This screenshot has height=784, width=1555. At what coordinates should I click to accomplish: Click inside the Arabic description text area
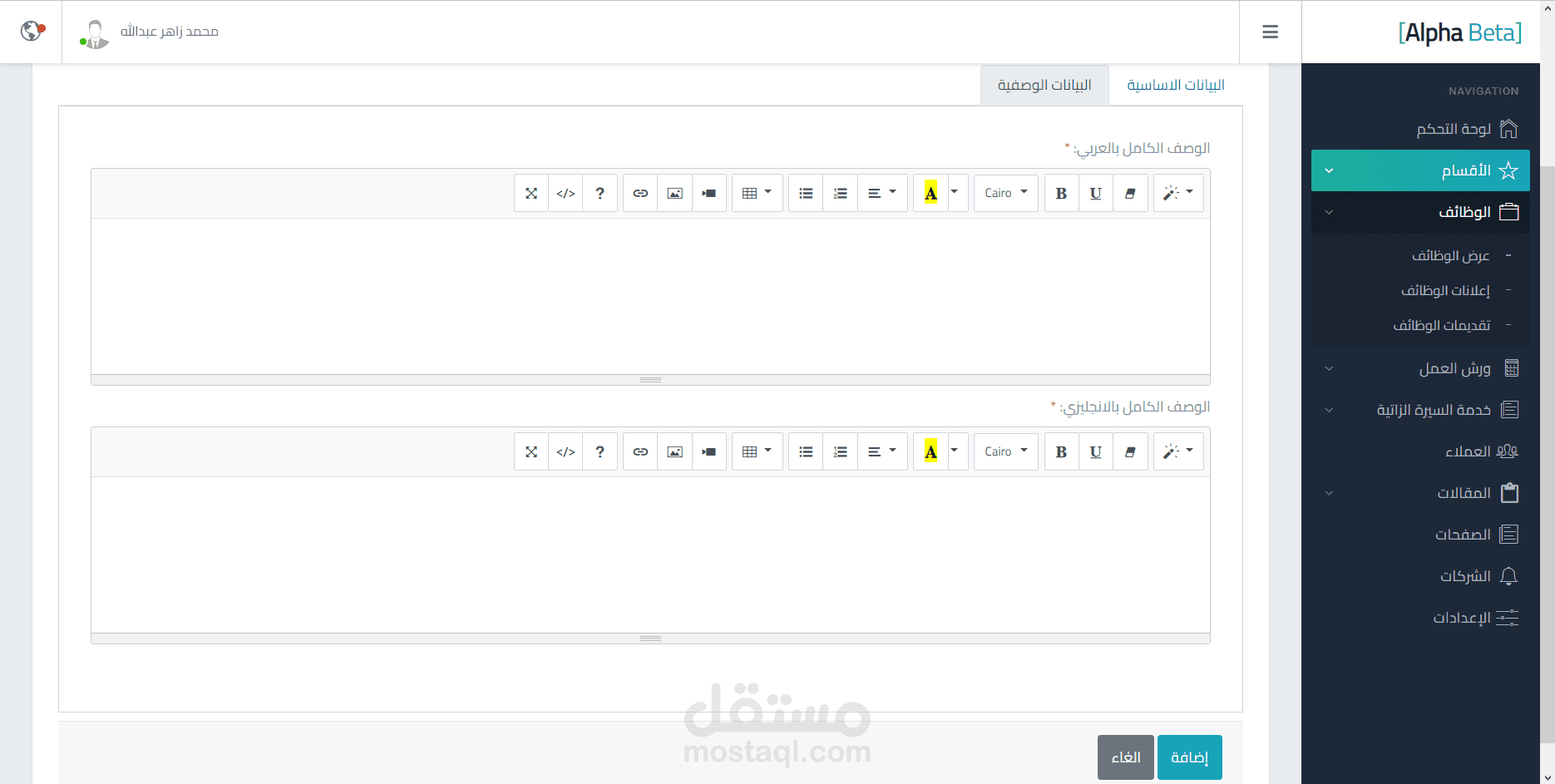click(x=650, y=296)
